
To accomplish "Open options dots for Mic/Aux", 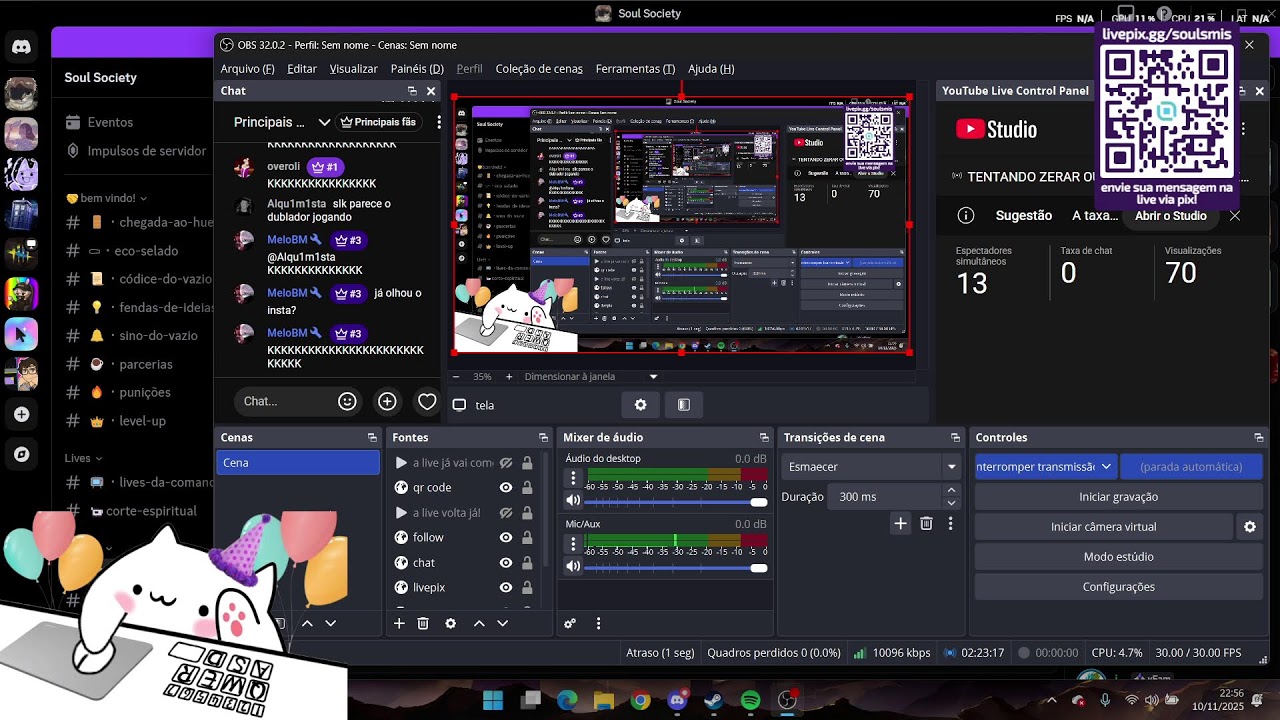I will click(573, 543).
